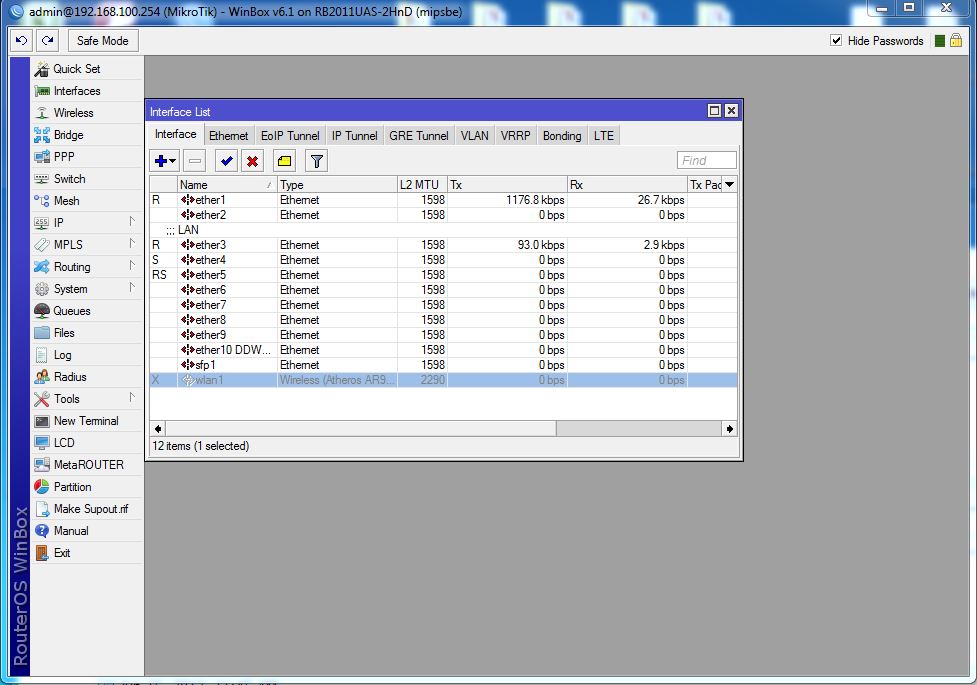The width and height of the screenshot is (977, 685).
Task: Select the disabled wlan1 row
Action: point(444,380)
